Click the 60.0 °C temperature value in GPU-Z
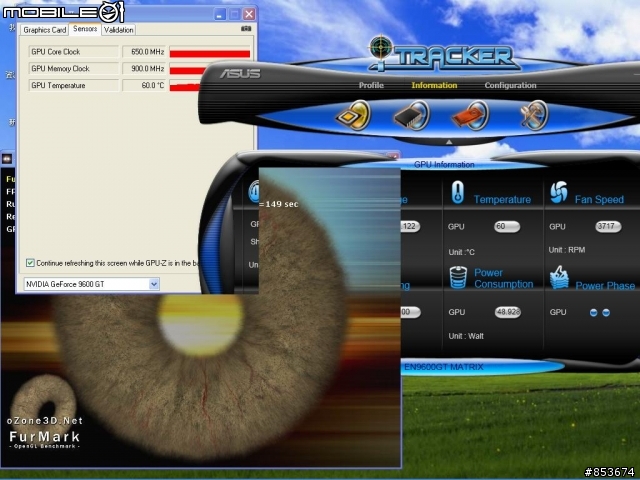The height and width of the screenshot is (480, 640). [x=144, y=85]
